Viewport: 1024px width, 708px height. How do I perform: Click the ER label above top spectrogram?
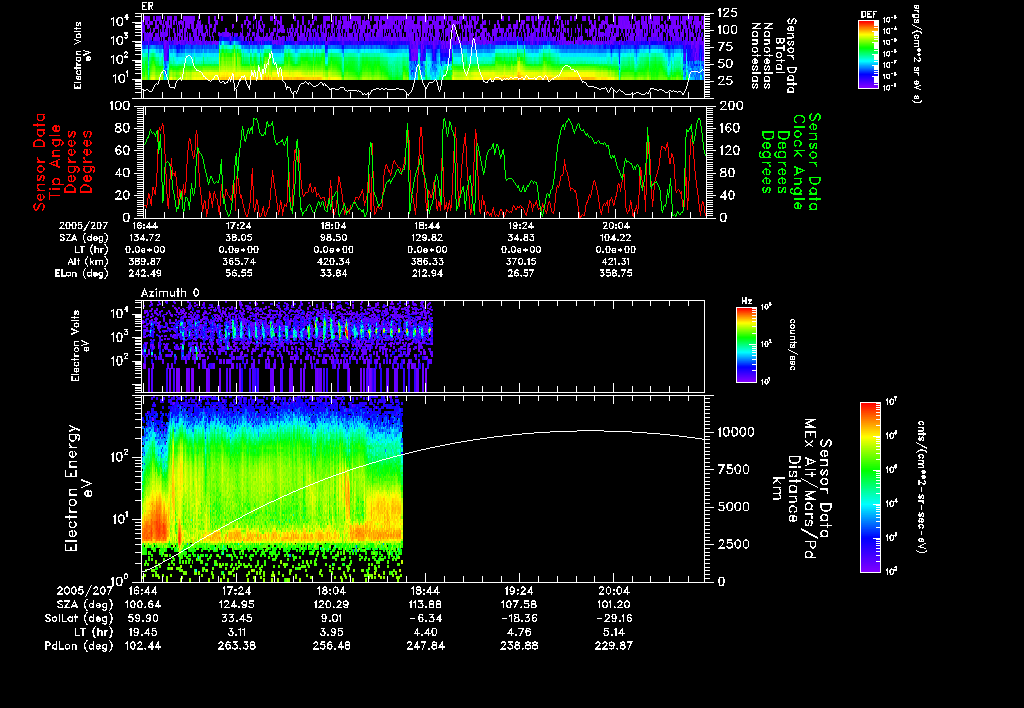(148, 7)
